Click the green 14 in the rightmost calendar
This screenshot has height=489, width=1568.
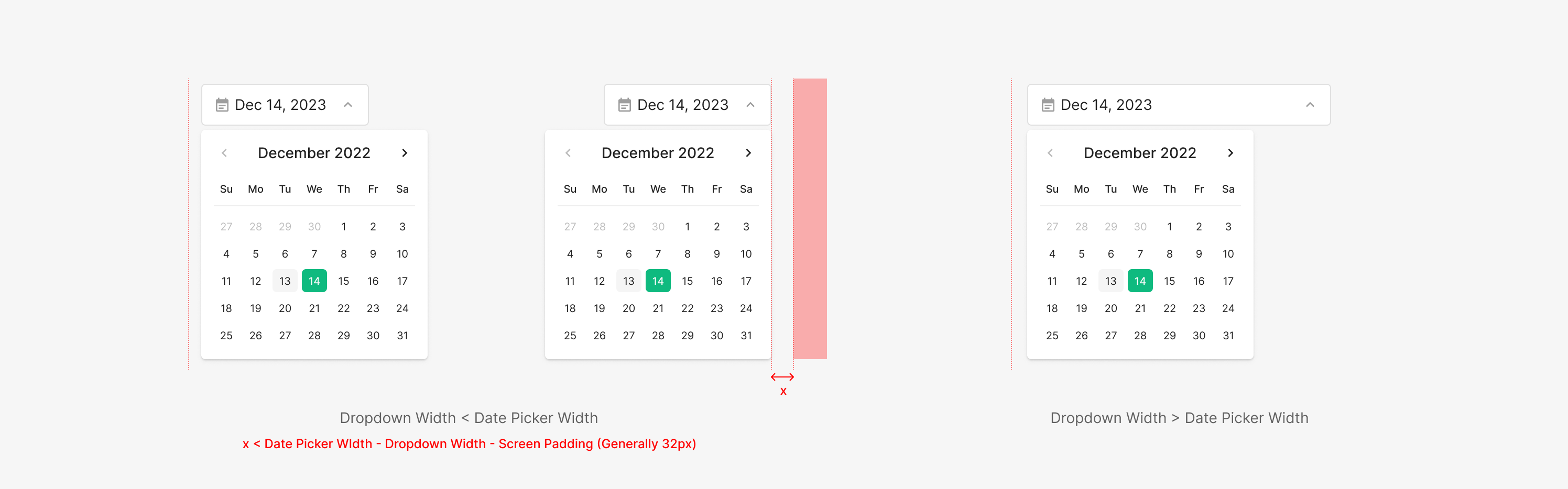point(1140,281)
